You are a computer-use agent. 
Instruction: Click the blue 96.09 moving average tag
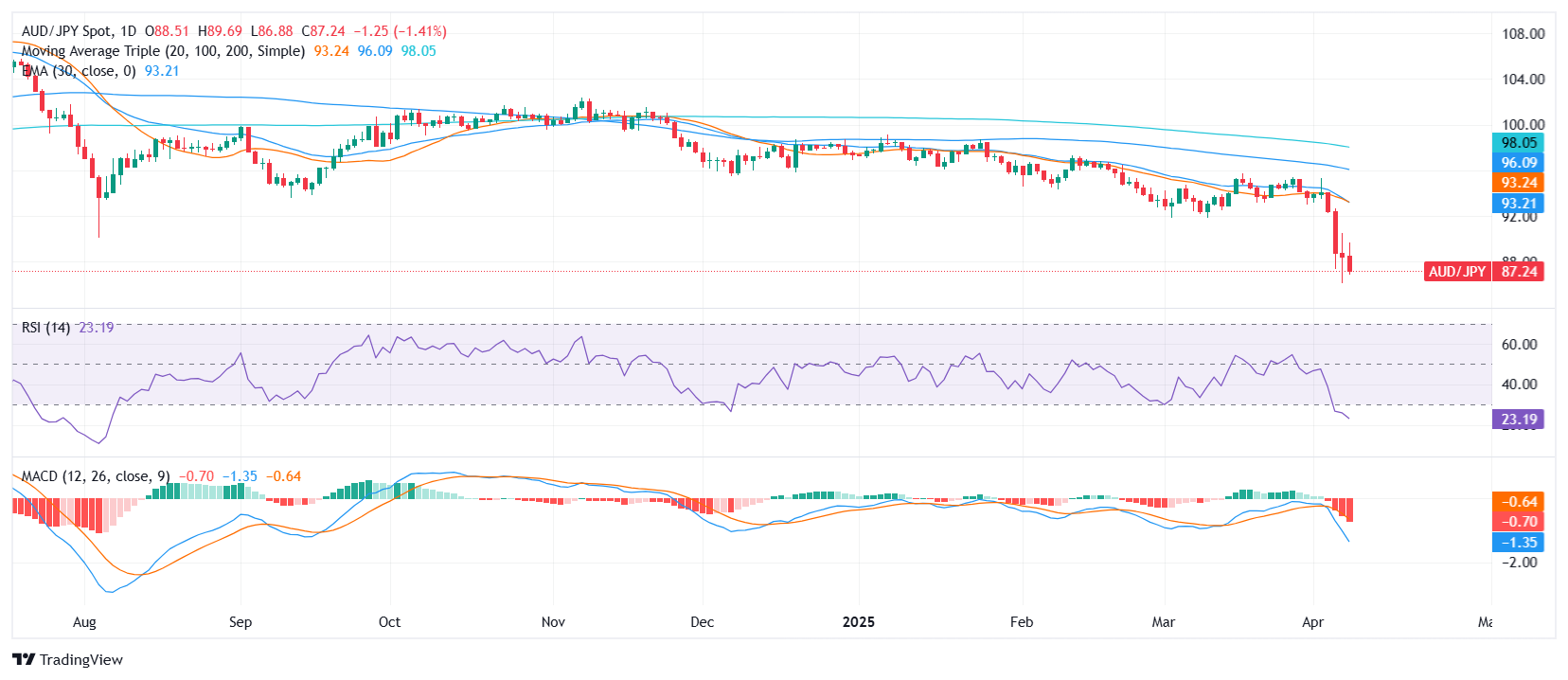(1518, 163)
